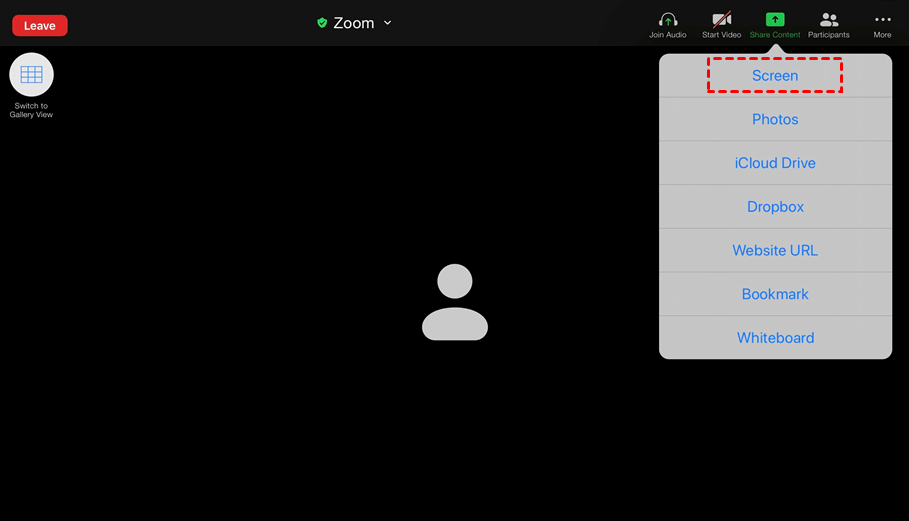Image resolution: width=909 pixels, height=521 pixels.
Task: Open the Participants panel icon
Action: point(829,20)
